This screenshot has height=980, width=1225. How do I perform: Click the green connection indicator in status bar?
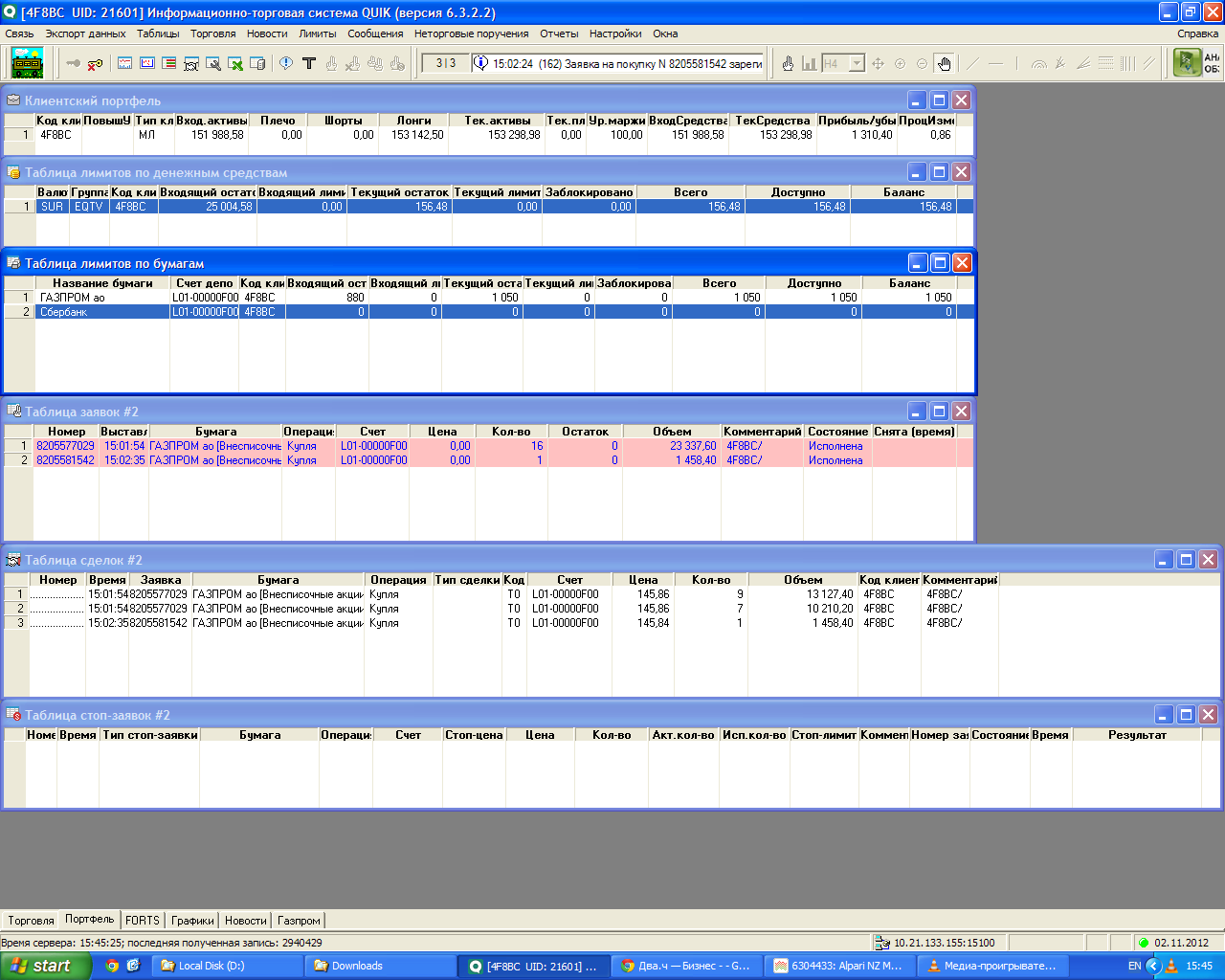pos(1143,943)
